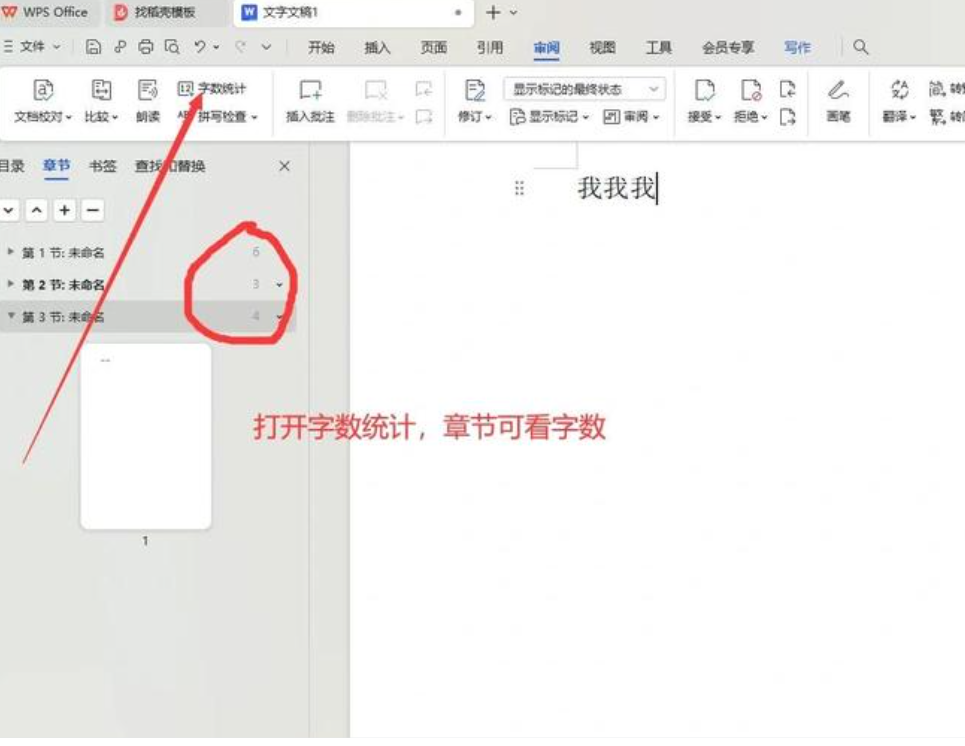Collapse the 第 3 节 section item
The image size is (965, 746).
click(x=11, y=317)
